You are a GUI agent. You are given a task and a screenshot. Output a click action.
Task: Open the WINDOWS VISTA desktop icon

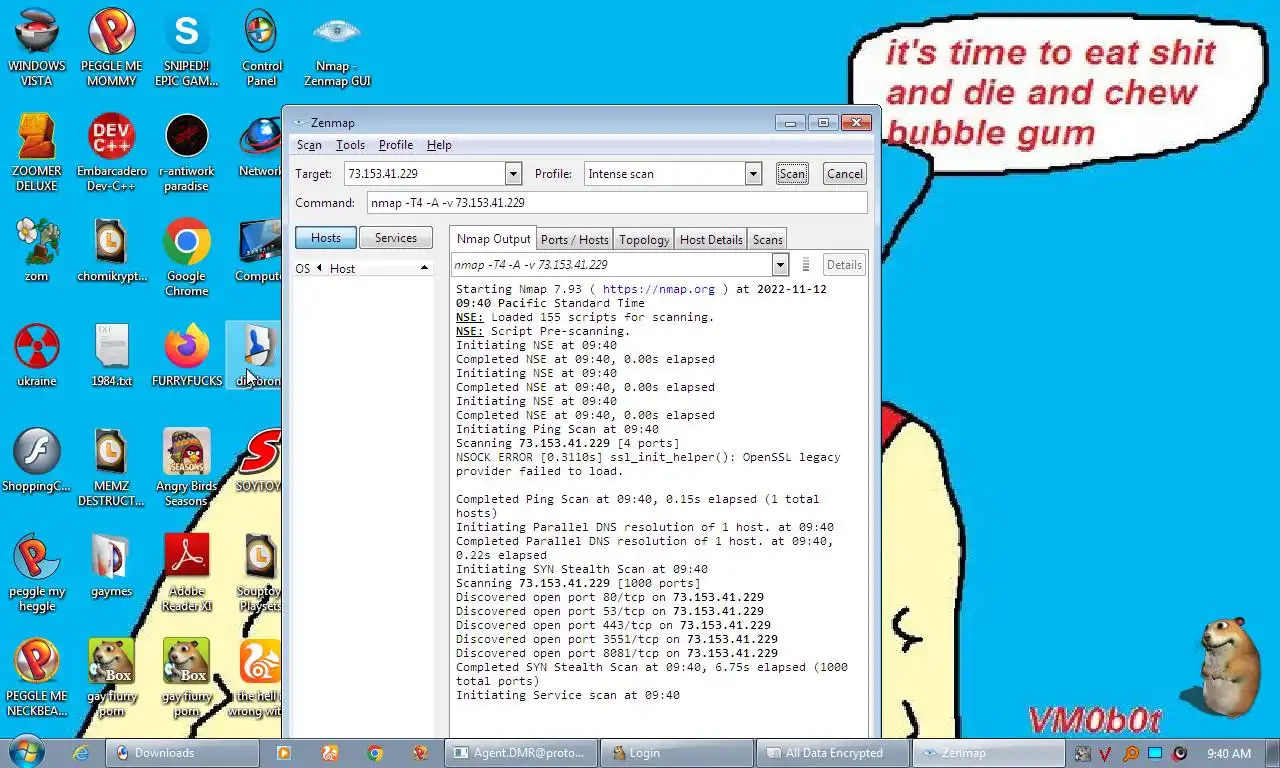(x=37, y=47)
